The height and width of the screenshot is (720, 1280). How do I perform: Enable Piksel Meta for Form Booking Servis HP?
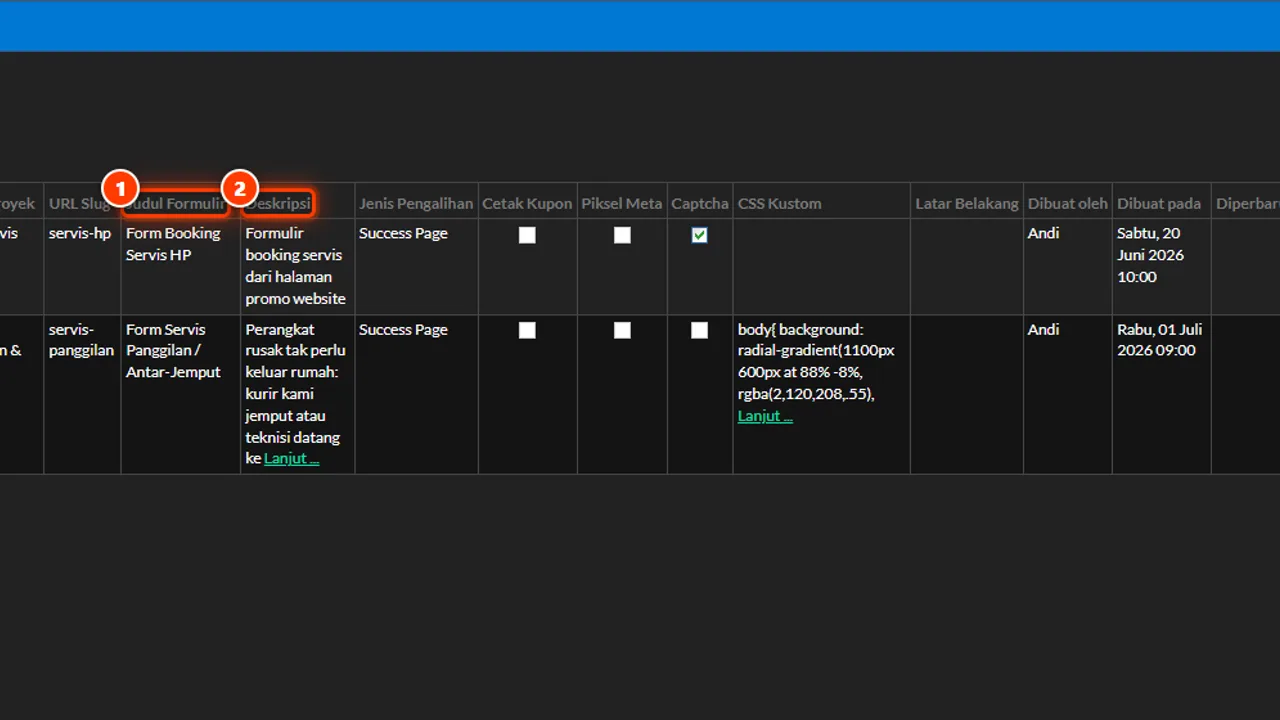[622, 235]
